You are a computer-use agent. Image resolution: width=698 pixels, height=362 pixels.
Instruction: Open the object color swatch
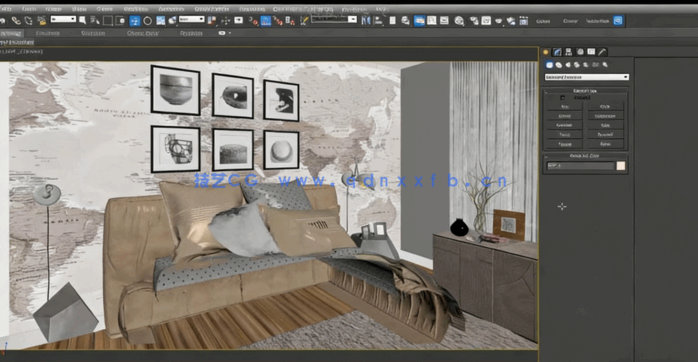pyautogui.click(x=621, y=166)
